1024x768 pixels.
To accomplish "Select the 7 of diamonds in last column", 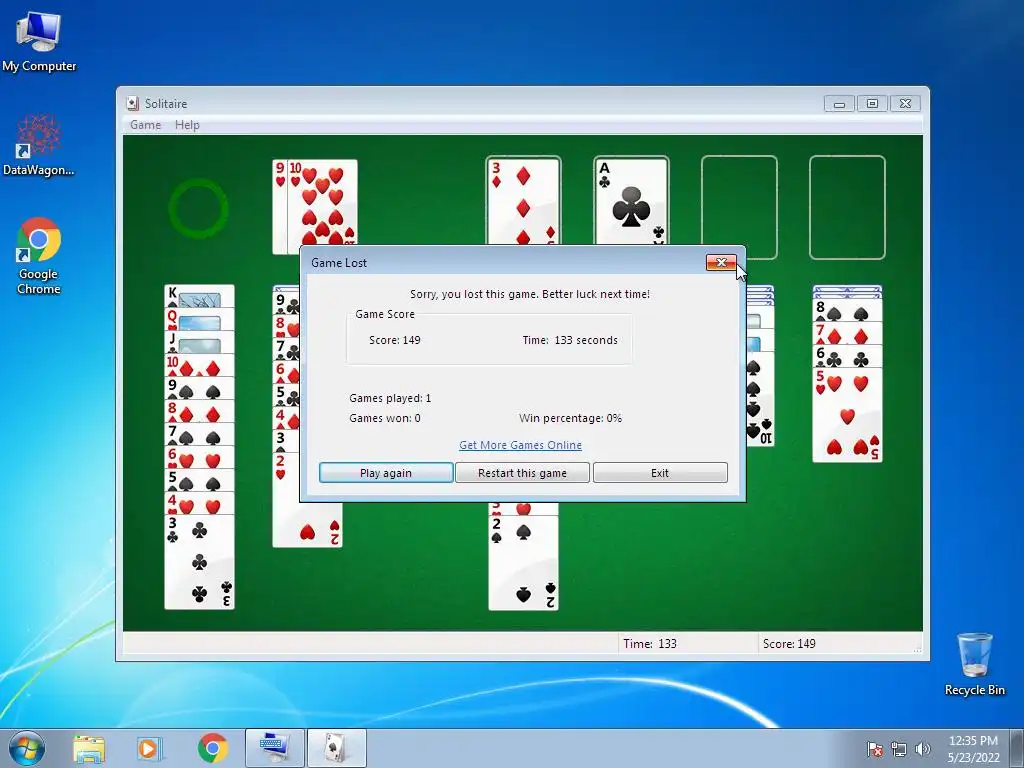I will [x=847, y=334].
